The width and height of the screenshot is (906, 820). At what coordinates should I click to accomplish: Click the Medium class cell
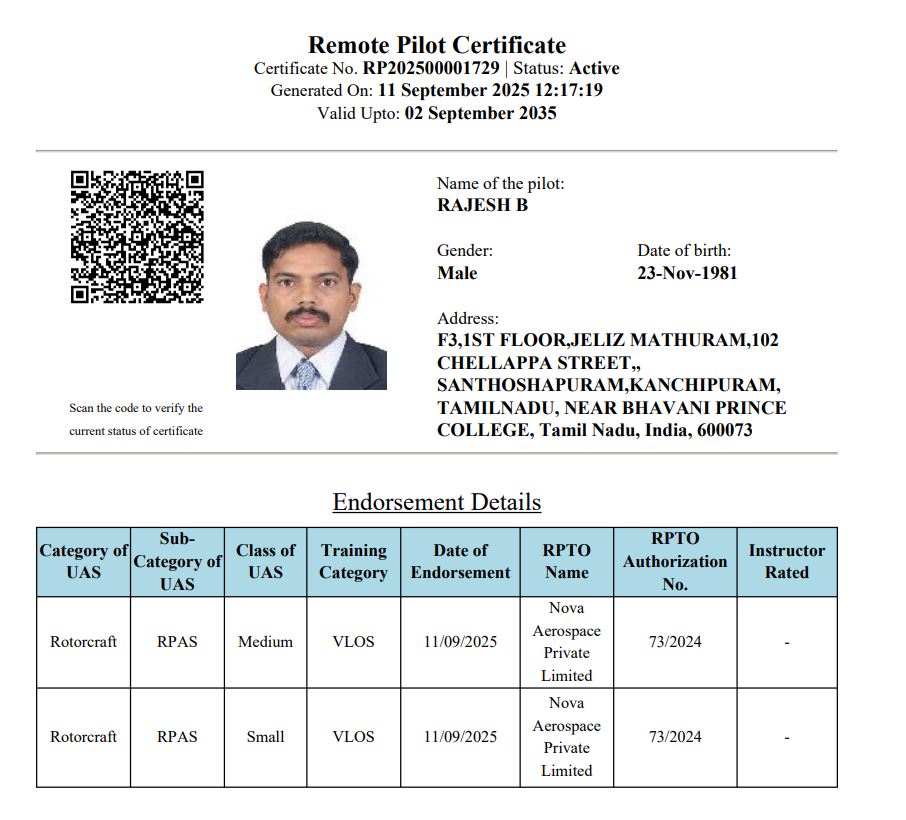265,642
